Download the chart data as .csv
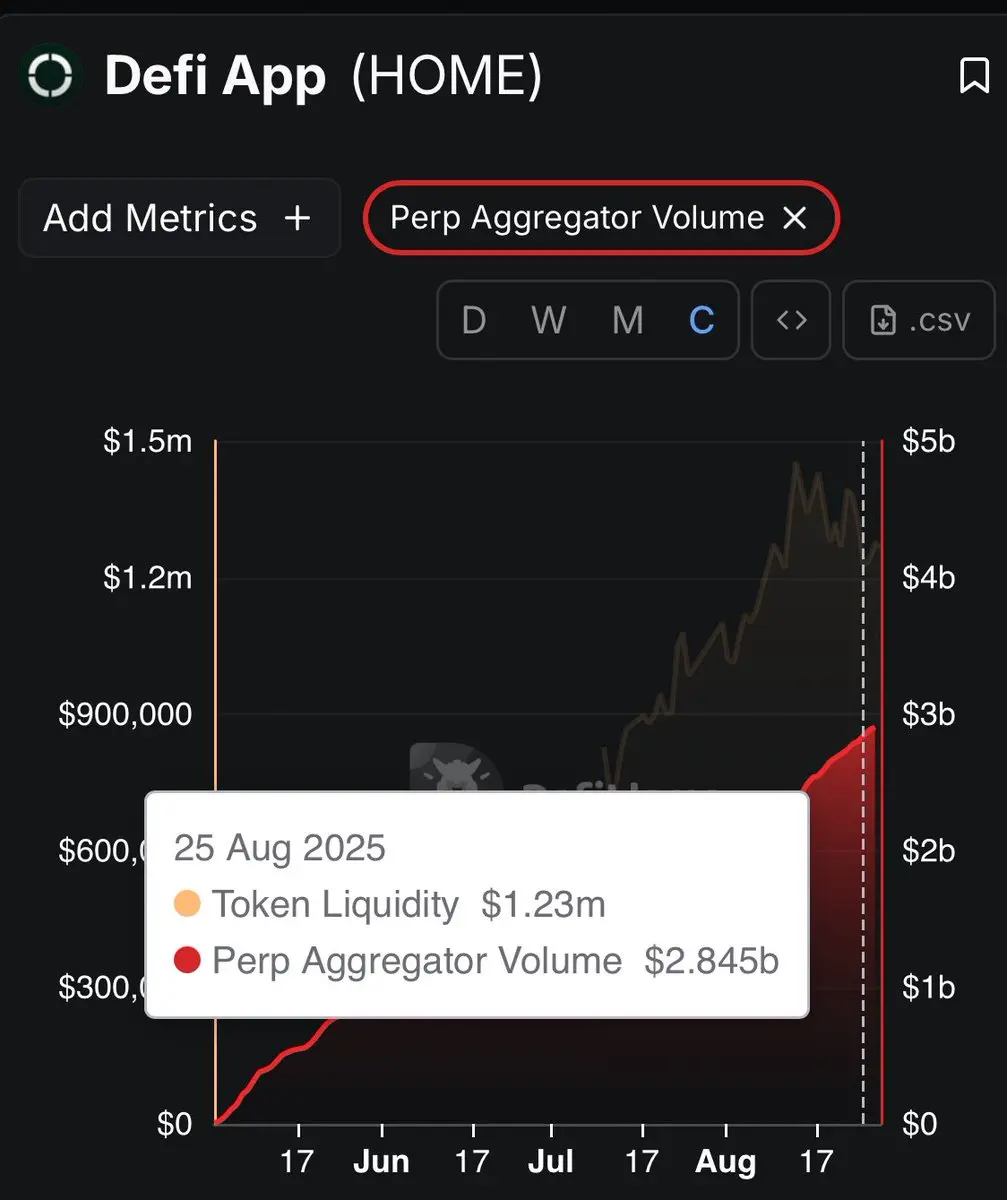The image size is (1007, 1200). coord(919,320)
